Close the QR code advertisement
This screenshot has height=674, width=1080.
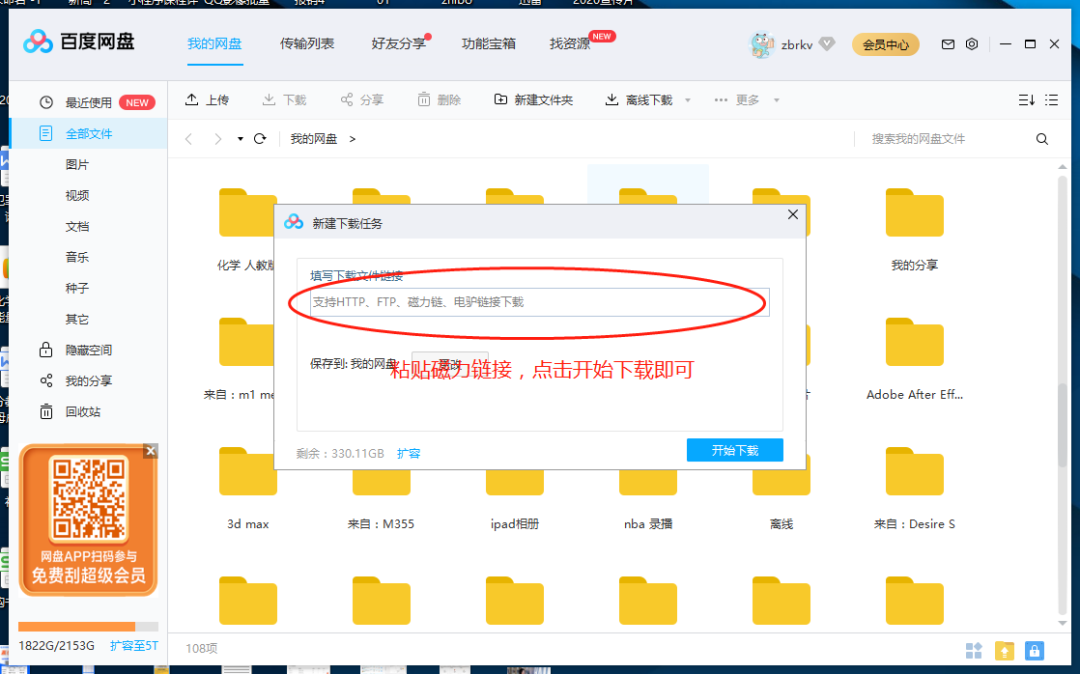point(151,451)
